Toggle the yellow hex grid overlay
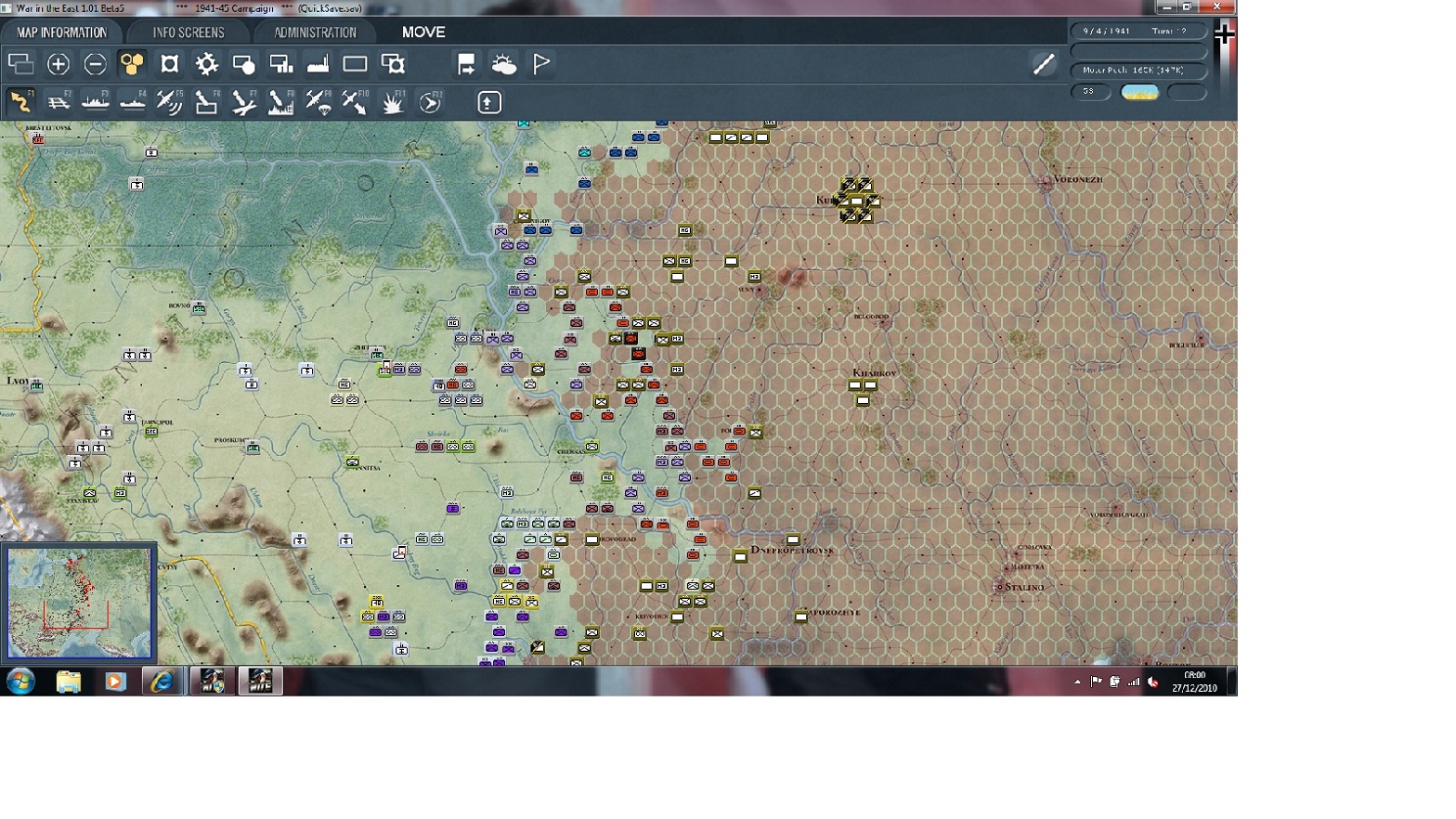The height and width of the screenshot is (819, 1456). [133, 64]
